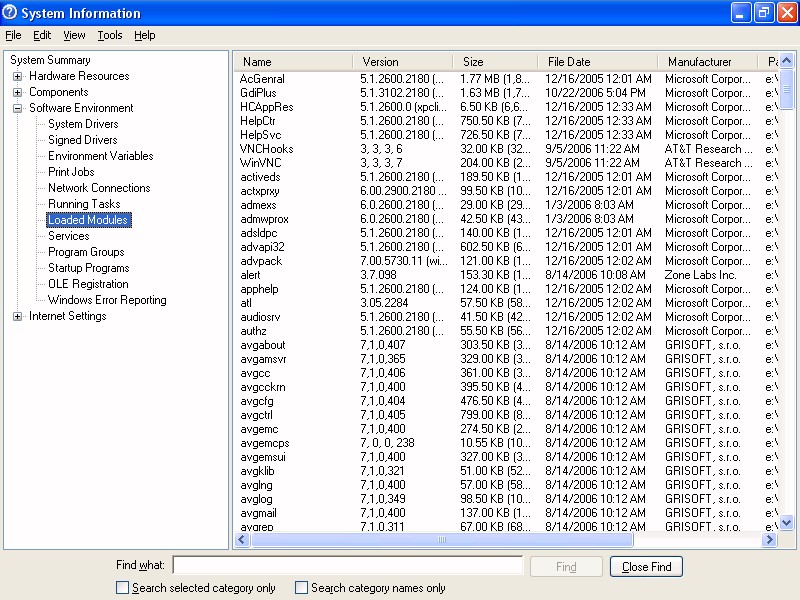Click the vertical scrollbar up arrow
Screen dimensions: 800x600
pos(786,62)
